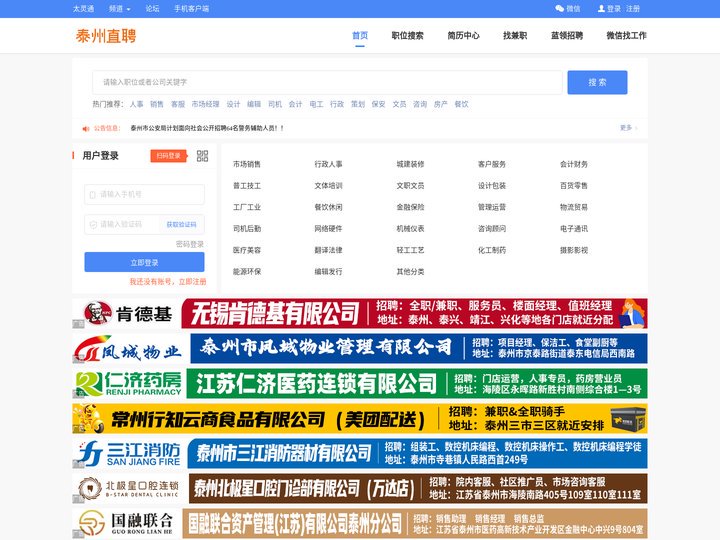
Task: Select the hot keyword 会计
Action: point(295,104)
